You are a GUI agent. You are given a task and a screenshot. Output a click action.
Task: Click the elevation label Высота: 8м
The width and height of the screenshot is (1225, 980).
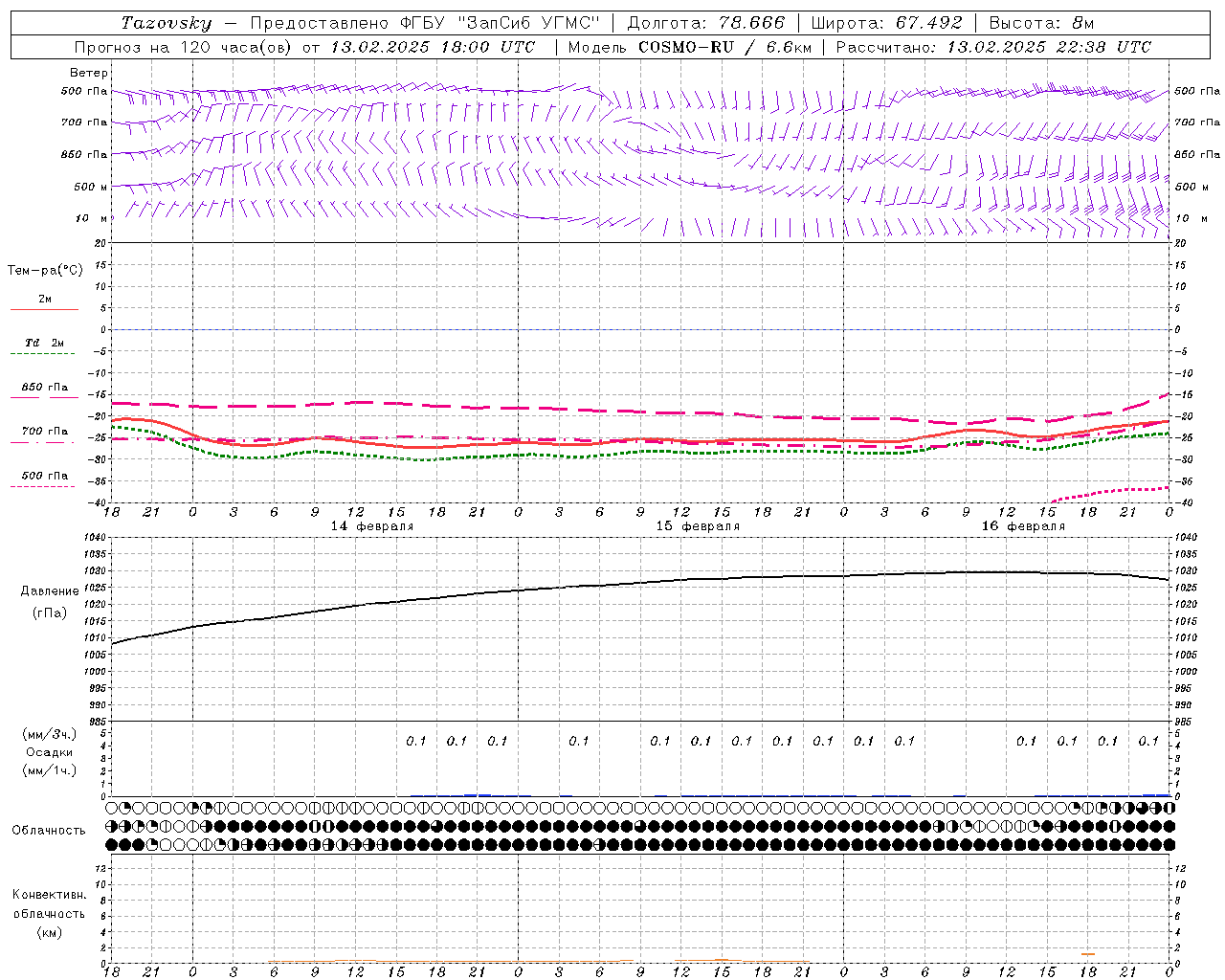coord(1041,23)
